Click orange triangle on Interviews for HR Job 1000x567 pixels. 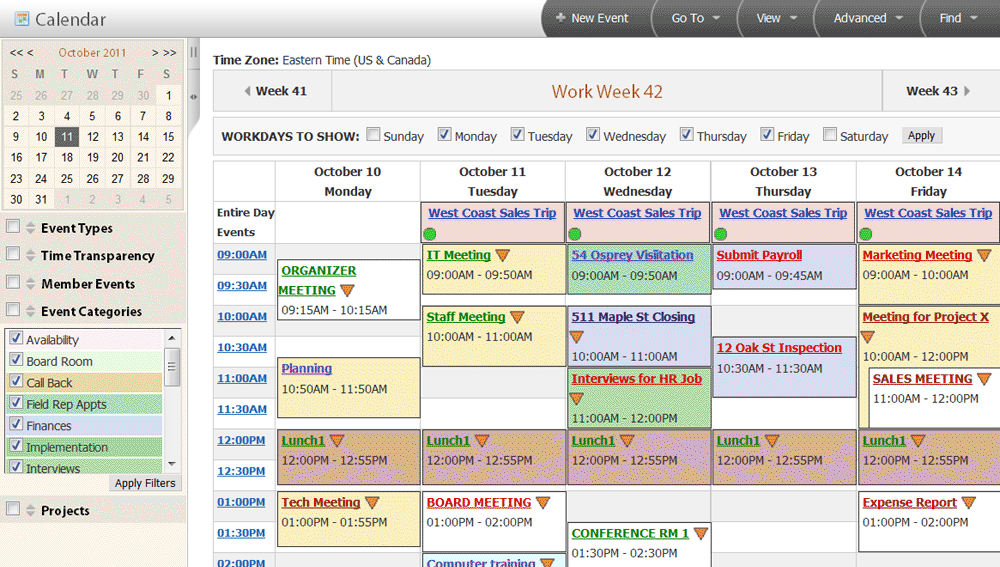(x=577, y=399)
